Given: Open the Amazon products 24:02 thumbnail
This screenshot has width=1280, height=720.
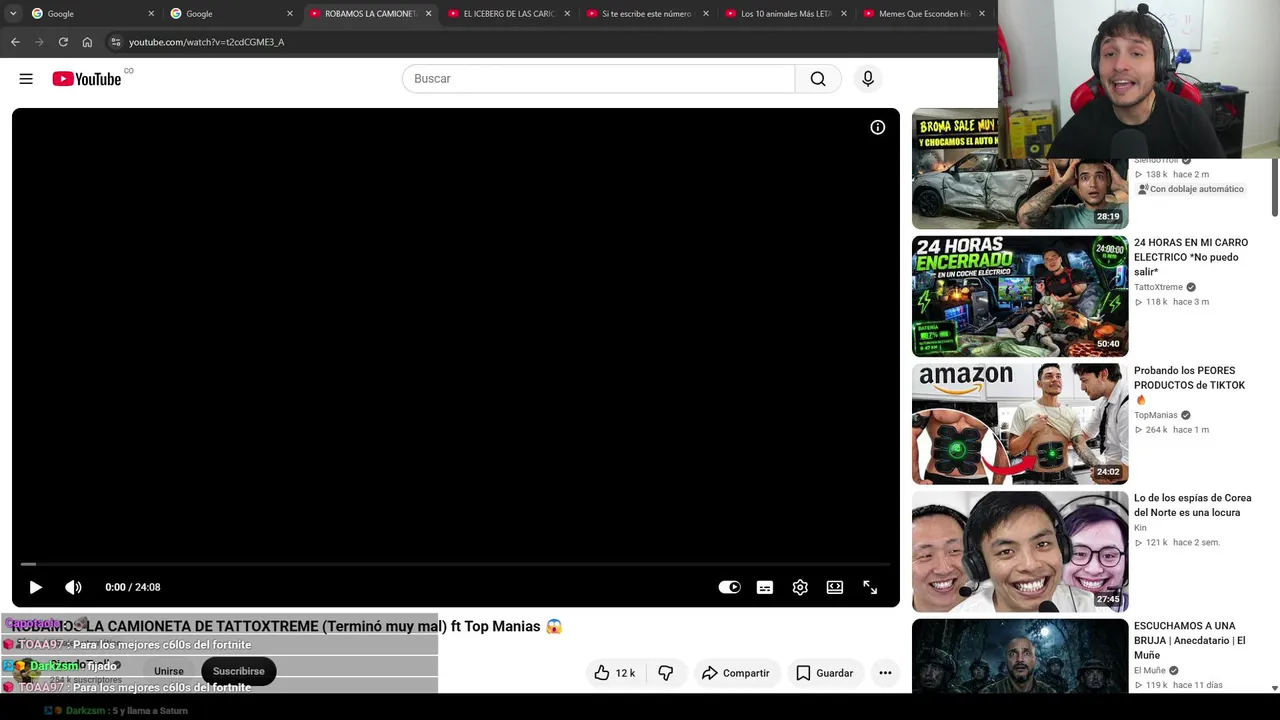Looking at the screenshot, I should coord(1020,424).
